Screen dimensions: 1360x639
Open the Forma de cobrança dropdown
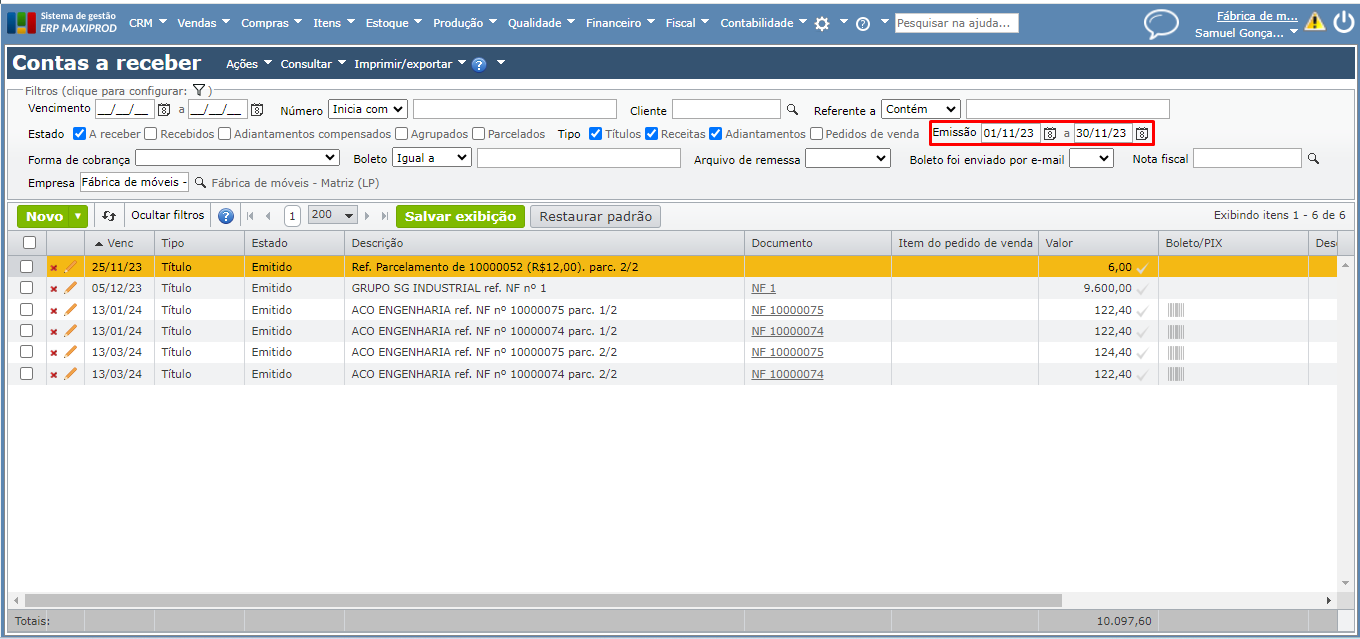(x=238, y=158)
